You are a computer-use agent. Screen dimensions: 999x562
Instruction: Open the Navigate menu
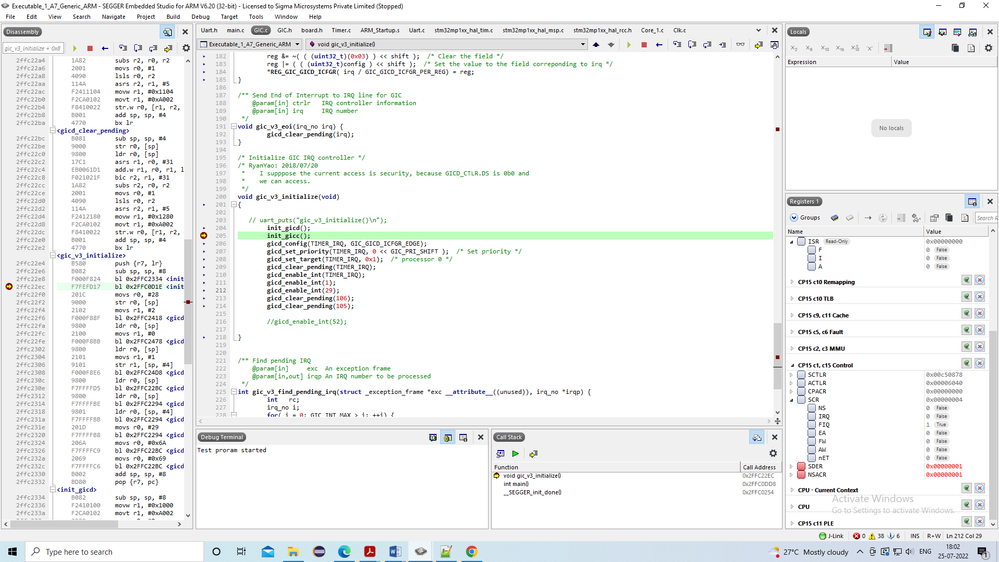(x=113, y=17)
